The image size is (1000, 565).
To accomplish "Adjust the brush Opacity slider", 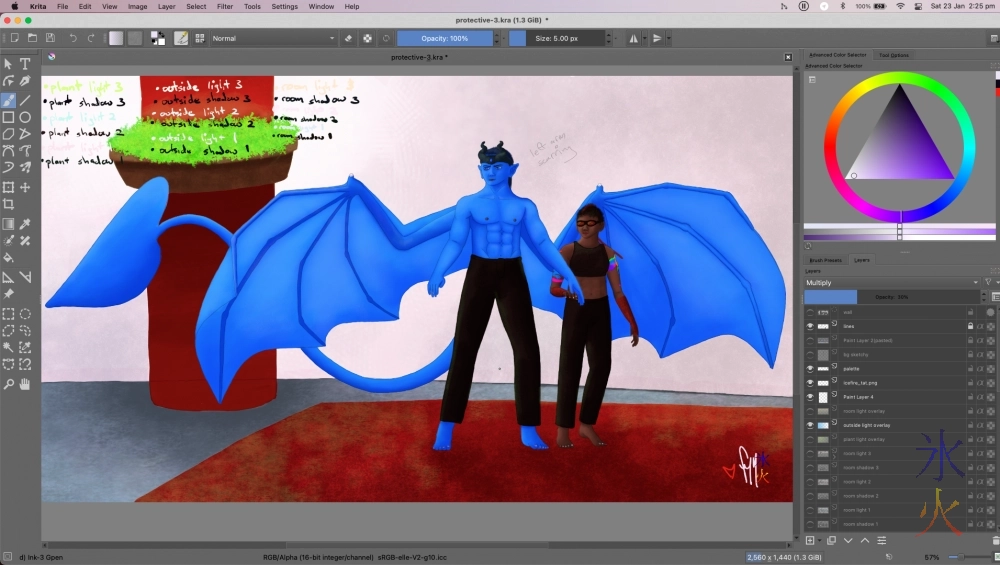I will click(x=444, y=38).
